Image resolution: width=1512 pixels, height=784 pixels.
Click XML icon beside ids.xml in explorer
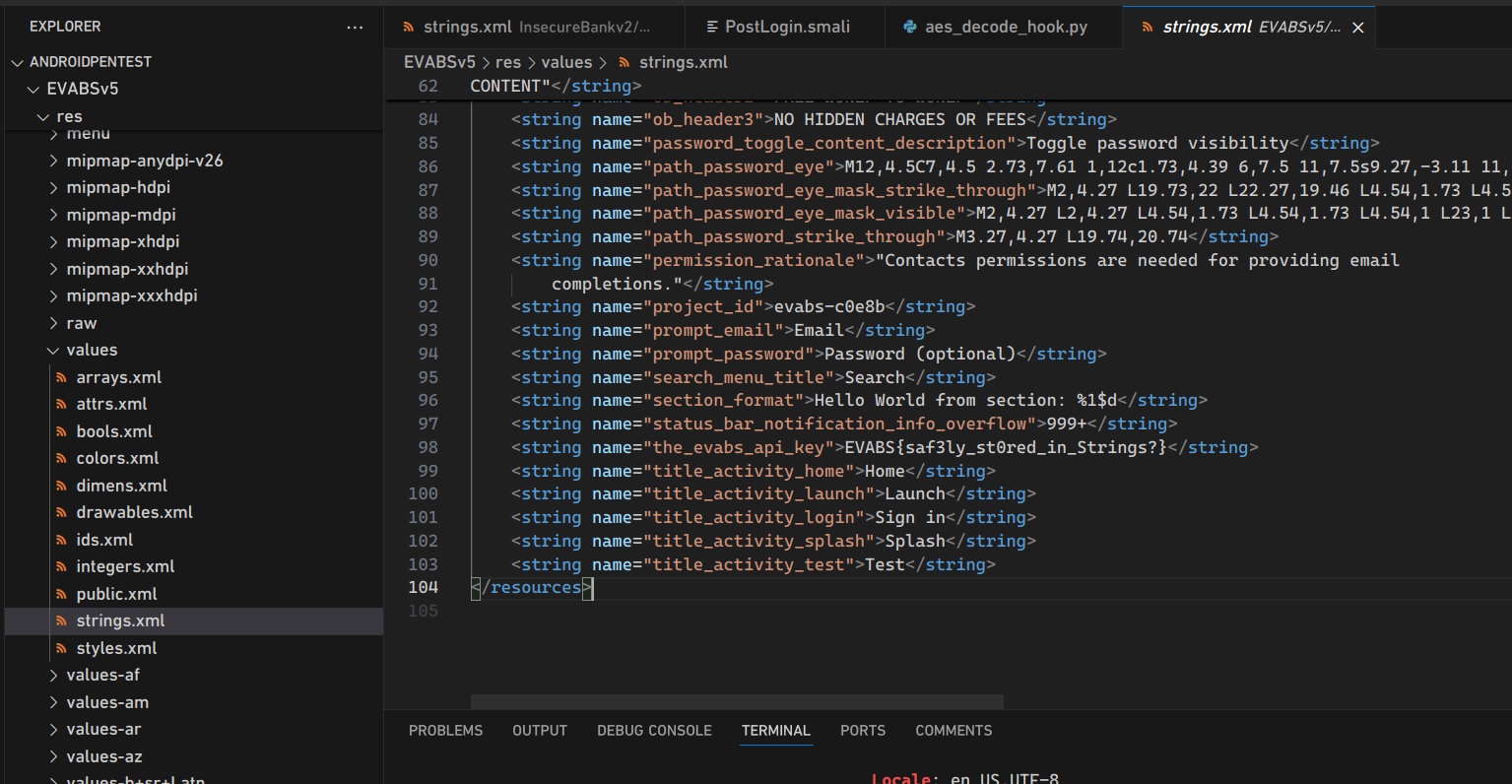(62, 540)
